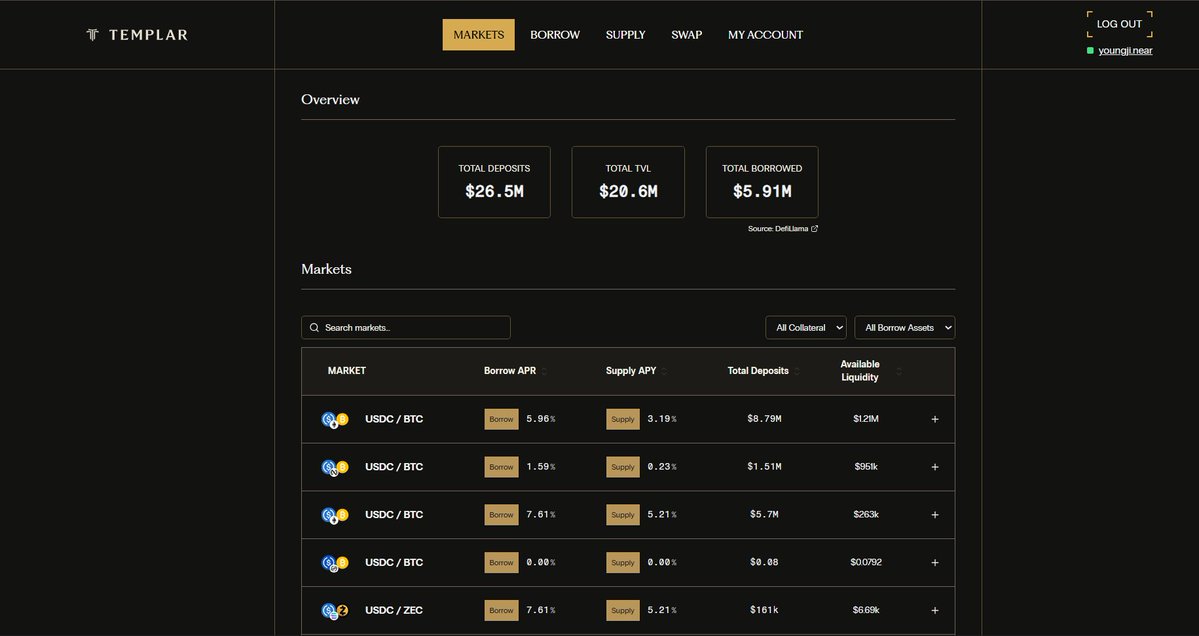Viewport: 1199px width, 636px height.
Task: Click USDC / ZEC token pair icon
Action: pyautogui.click(x=335, y=610)
